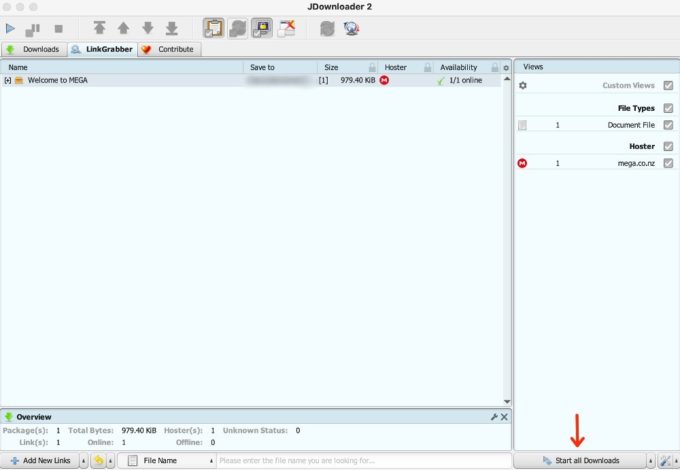
Task: Toggle the Custom Views checkbox
Action: (x=668, y=86)
